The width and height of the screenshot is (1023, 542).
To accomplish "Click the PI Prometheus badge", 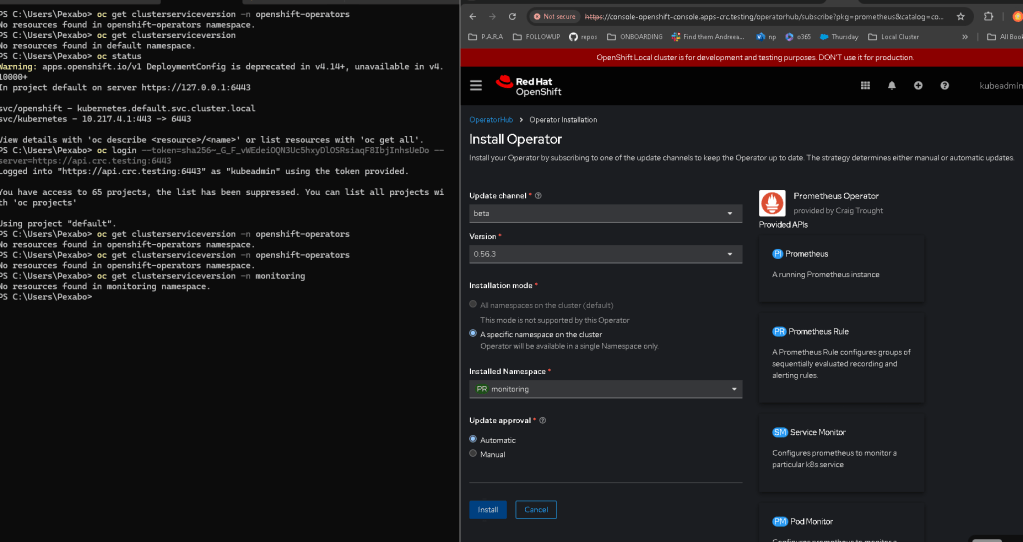I will click(777, 254).
